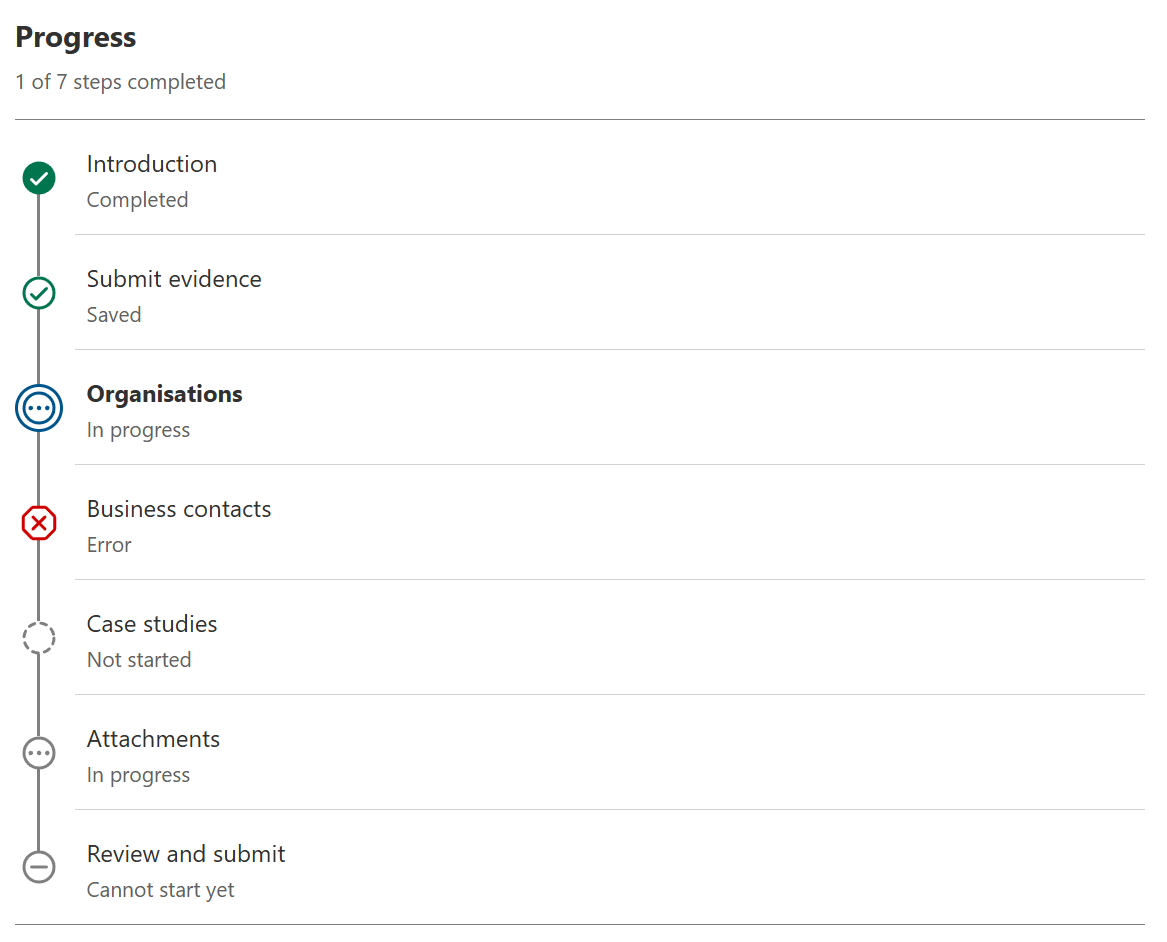This screenshot has height=942, width=1167.
Task: Open the Attachments step
Action: click(x=153, y=739)
